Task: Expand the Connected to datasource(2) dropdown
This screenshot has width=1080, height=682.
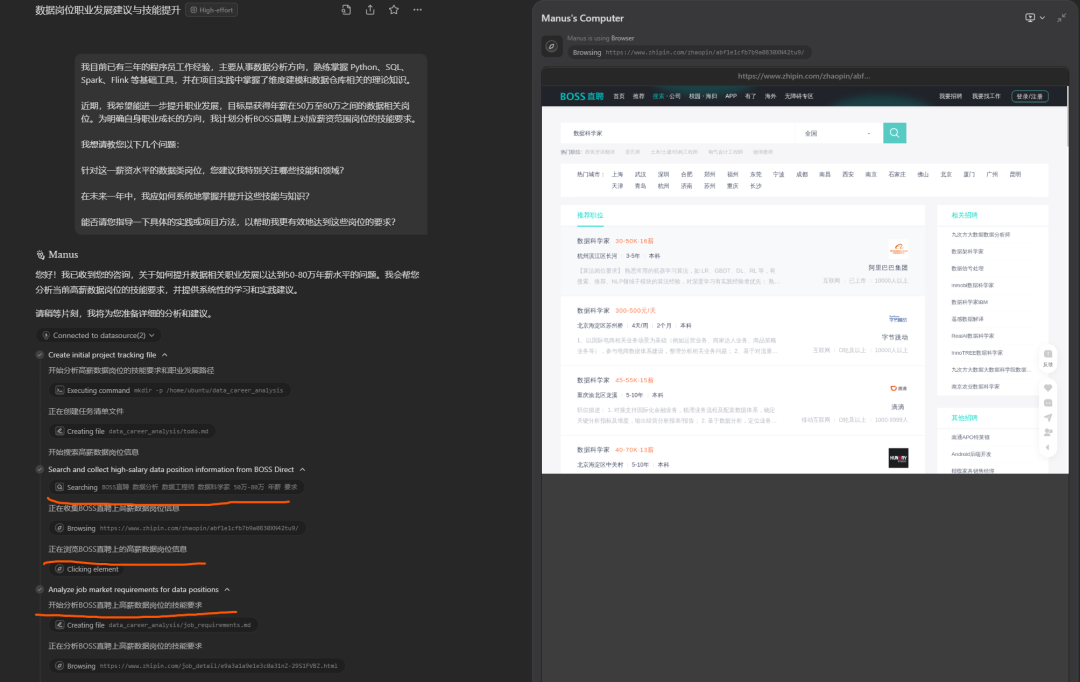Action: coord(98,335)
